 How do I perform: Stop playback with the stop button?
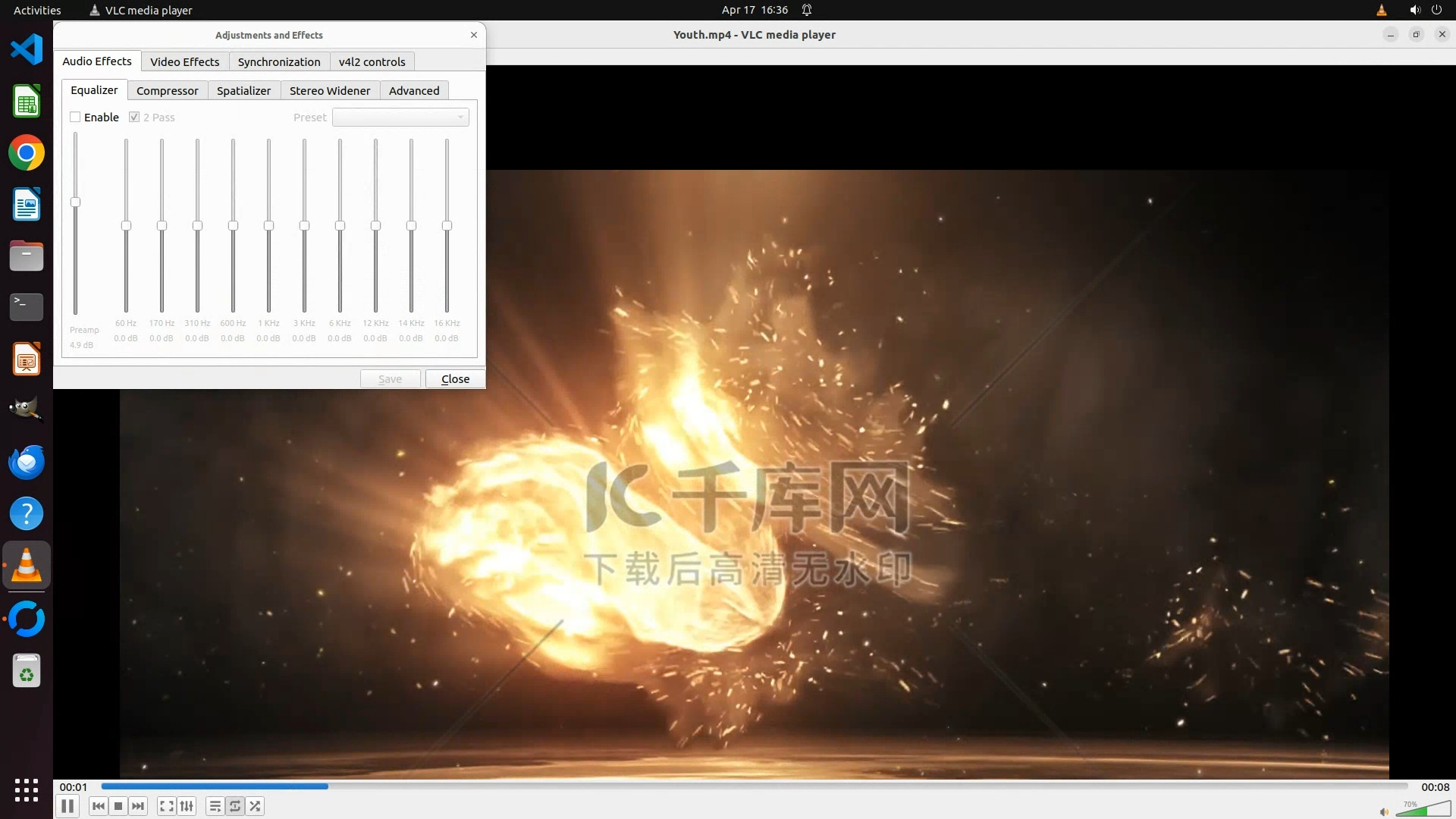click(118, 806)
